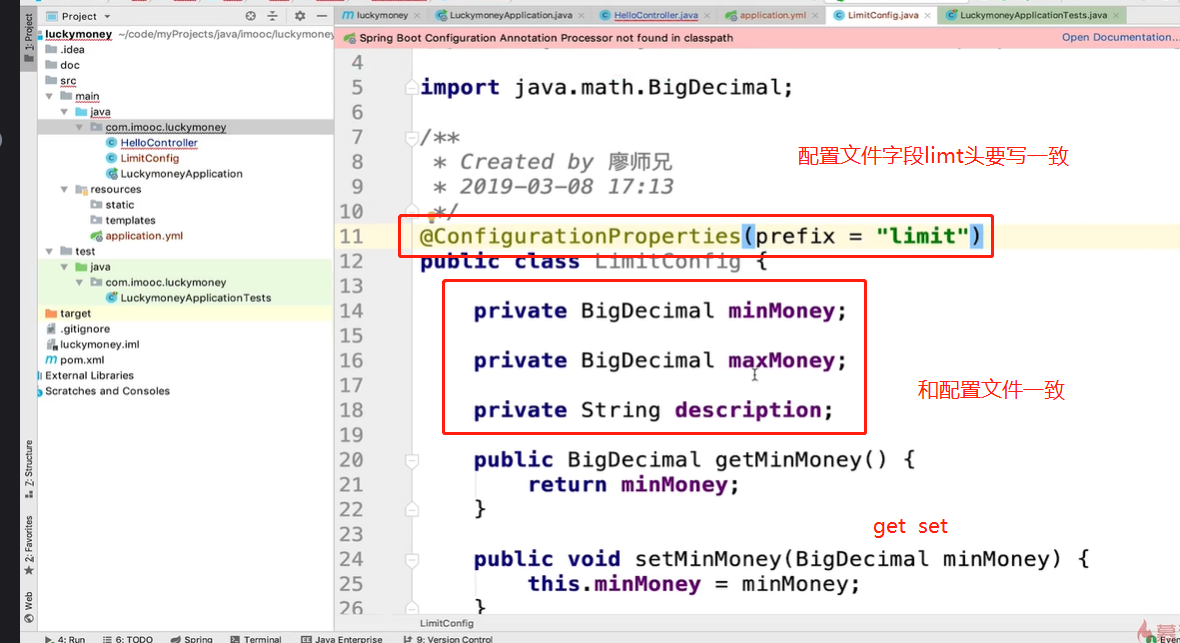Open the Spring tool window
This screenshot has height=643, width=1180.
[x=192, y=638]
